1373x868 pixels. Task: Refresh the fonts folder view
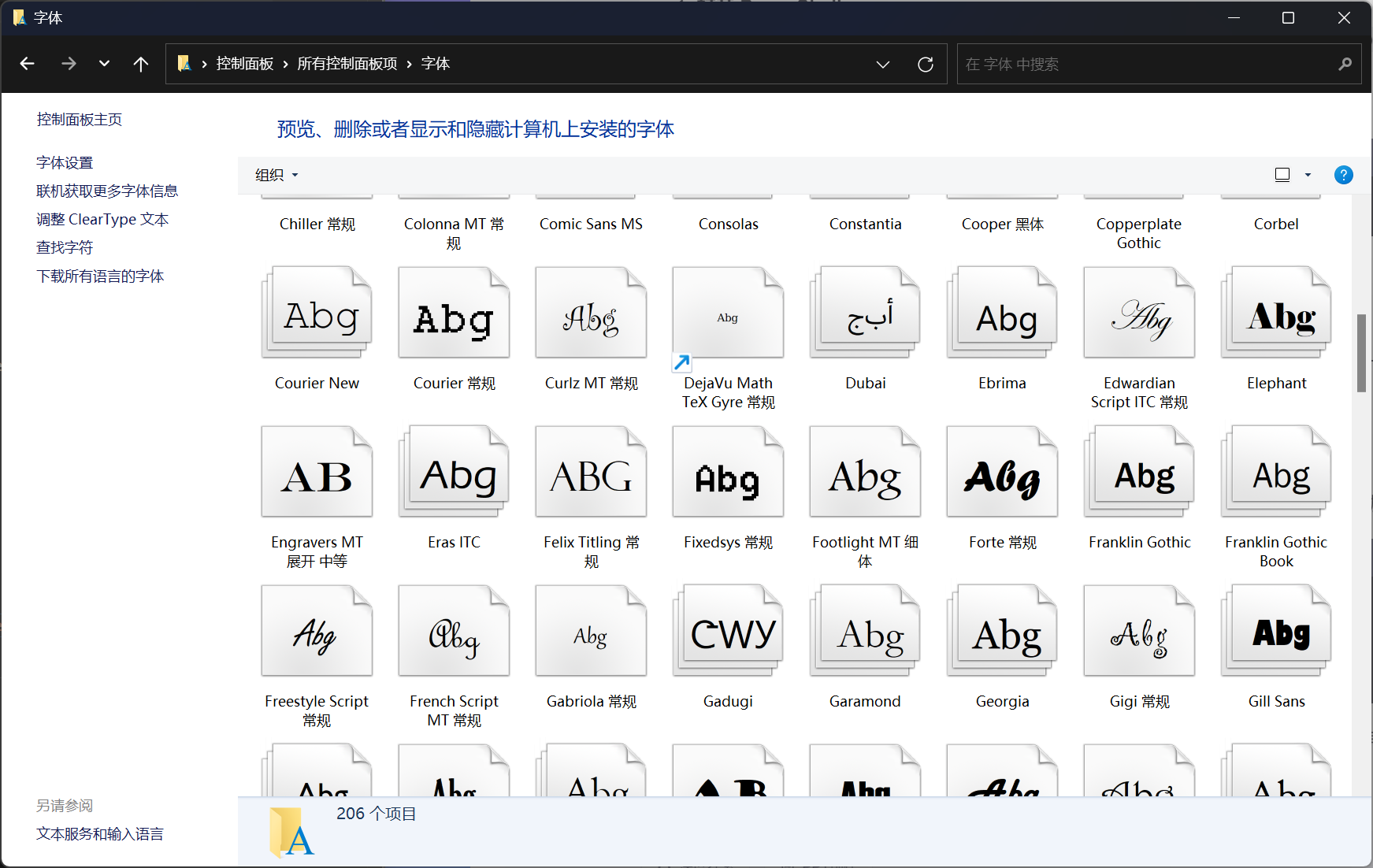pyautogui.click(x=926, y=64)
